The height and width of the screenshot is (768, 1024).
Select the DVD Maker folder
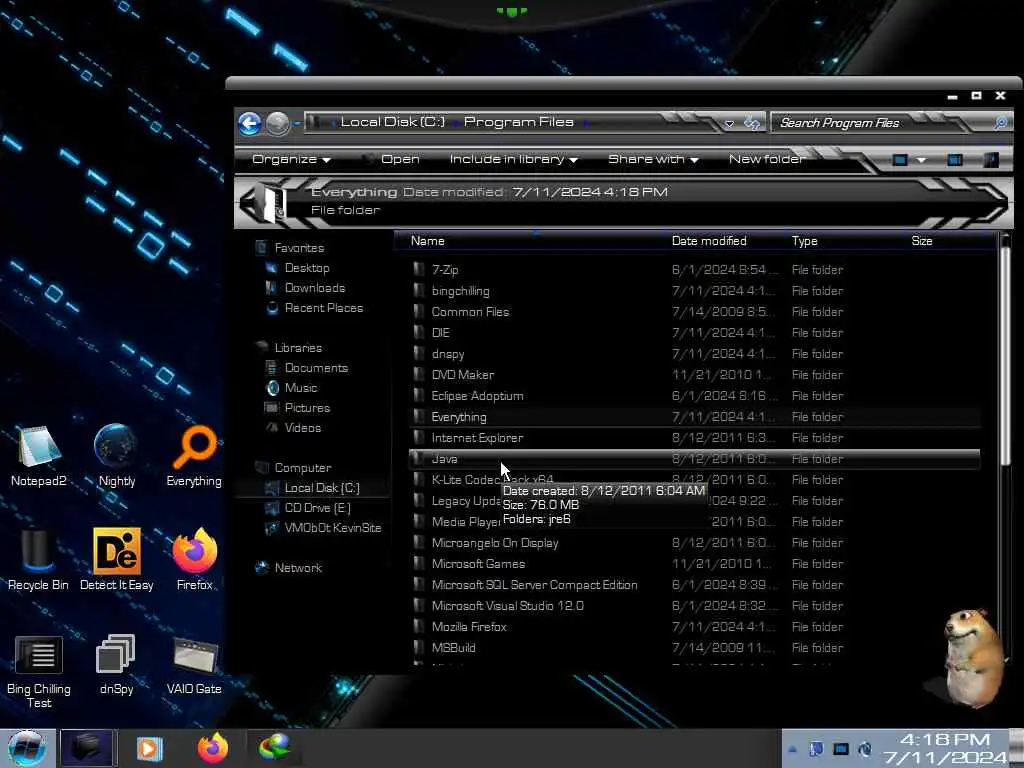[x=462, y=375]
